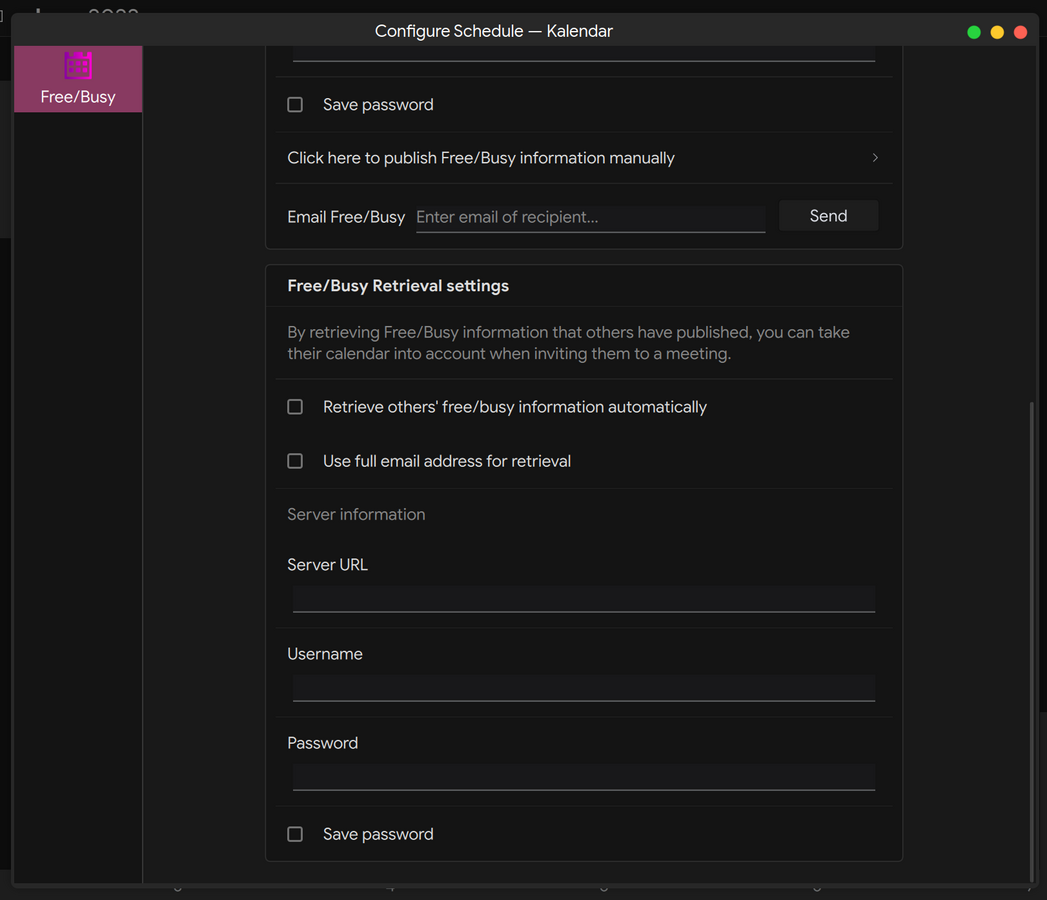
Task: Click the yellow window control button
Action: (997, 32)
